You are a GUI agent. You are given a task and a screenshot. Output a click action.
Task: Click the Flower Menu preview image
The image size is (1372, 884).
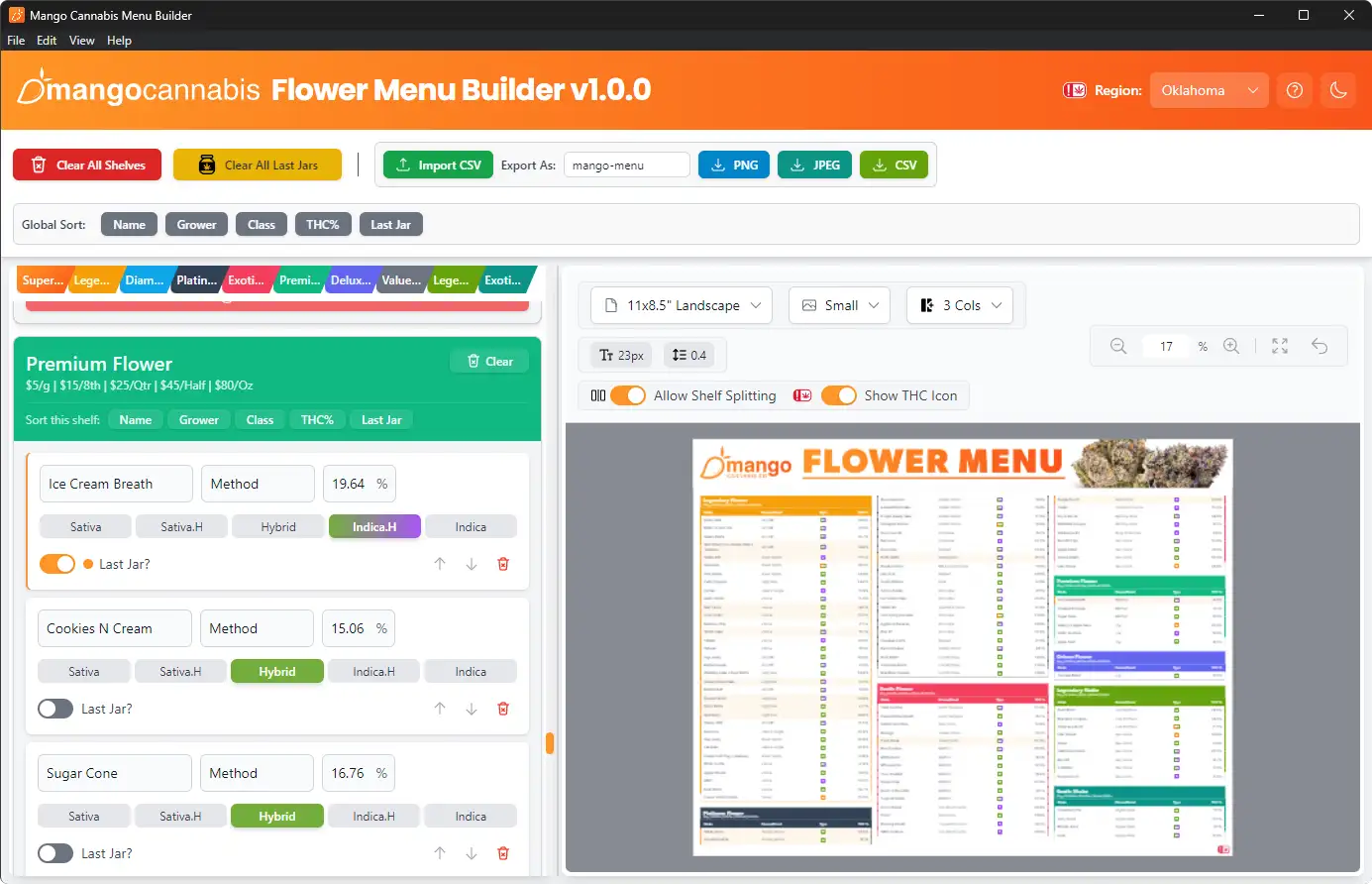pos(962,647)
